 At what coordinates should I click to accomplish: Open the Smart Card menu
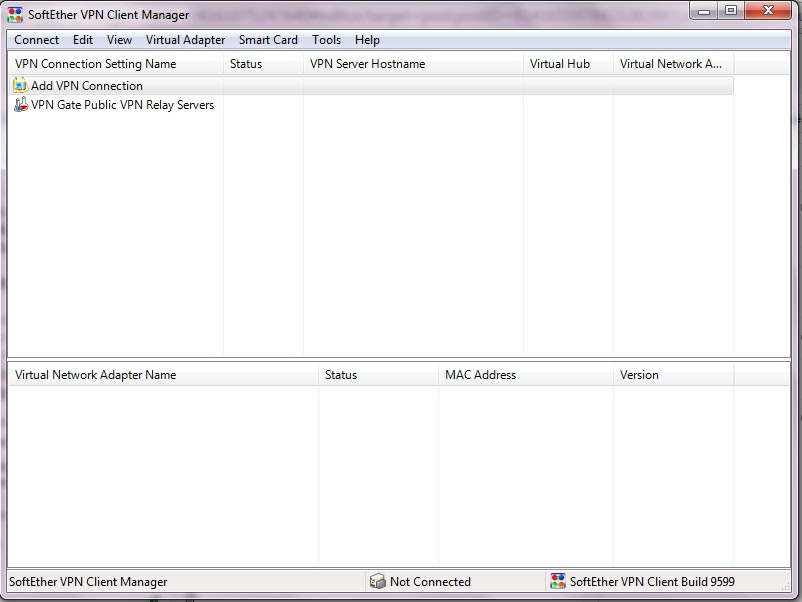[x=268, y=40]
